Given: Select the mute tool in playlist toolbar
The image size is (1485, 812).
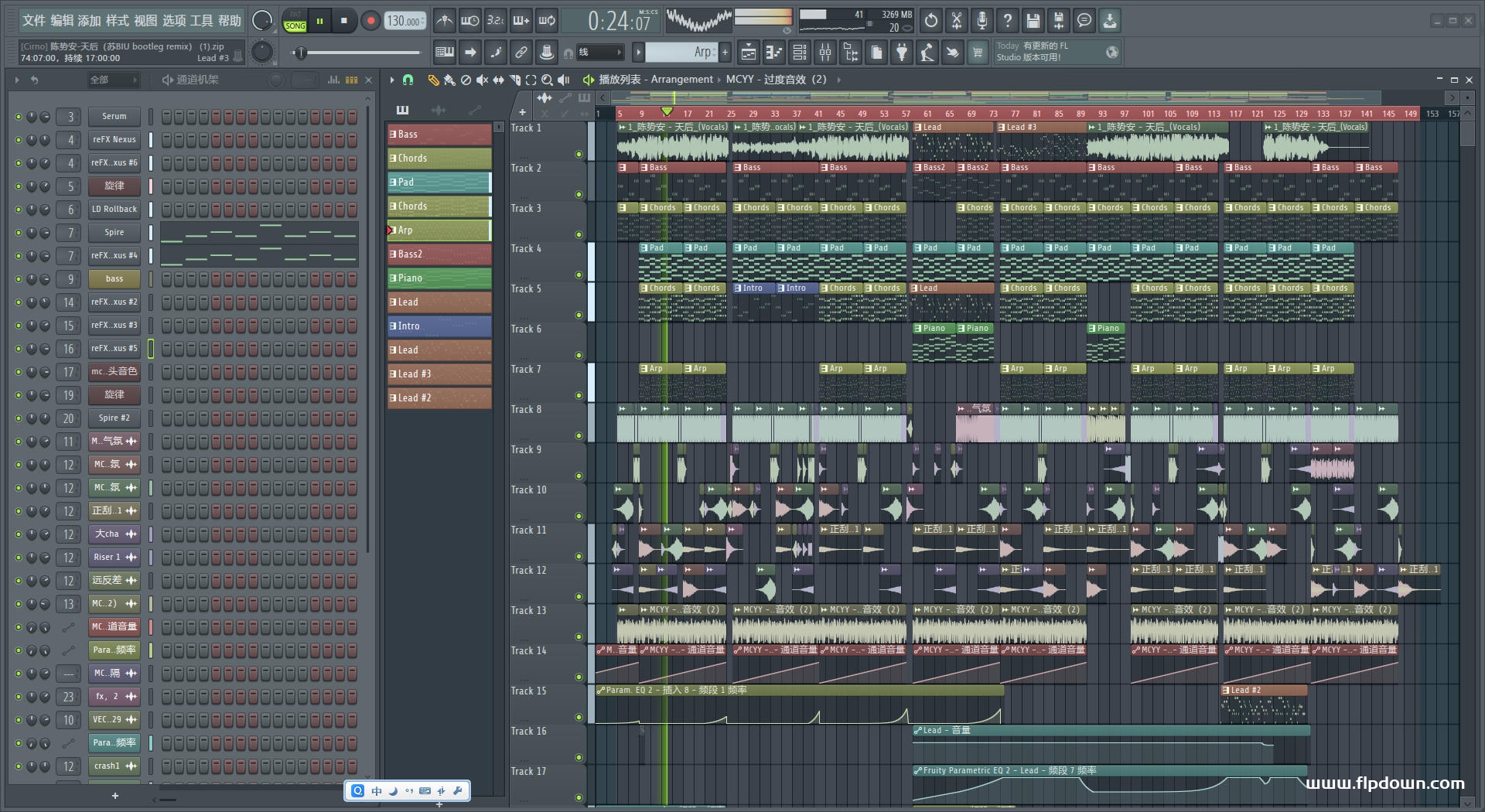Looking at the screenshot, I should tap(482, 80).
